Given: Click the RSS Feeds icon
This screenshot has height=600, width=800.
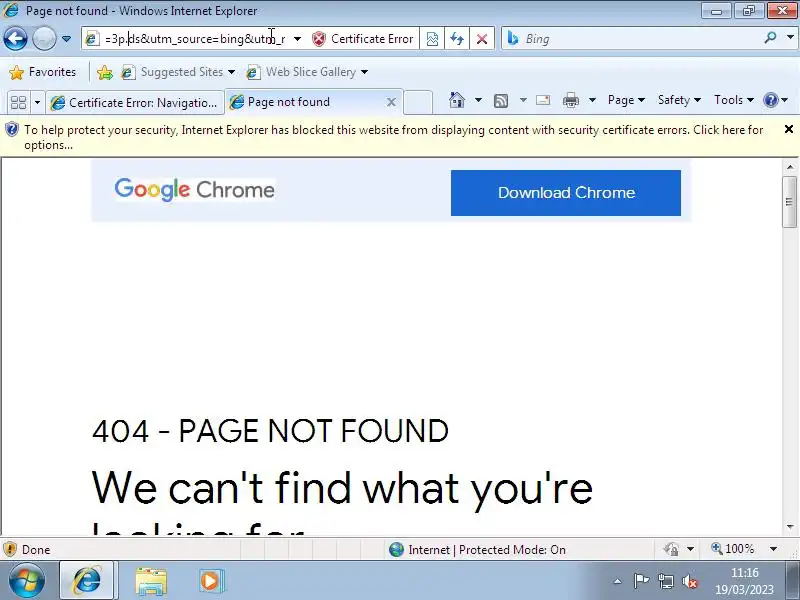Looking at the screenshot, I should [501, 101].
